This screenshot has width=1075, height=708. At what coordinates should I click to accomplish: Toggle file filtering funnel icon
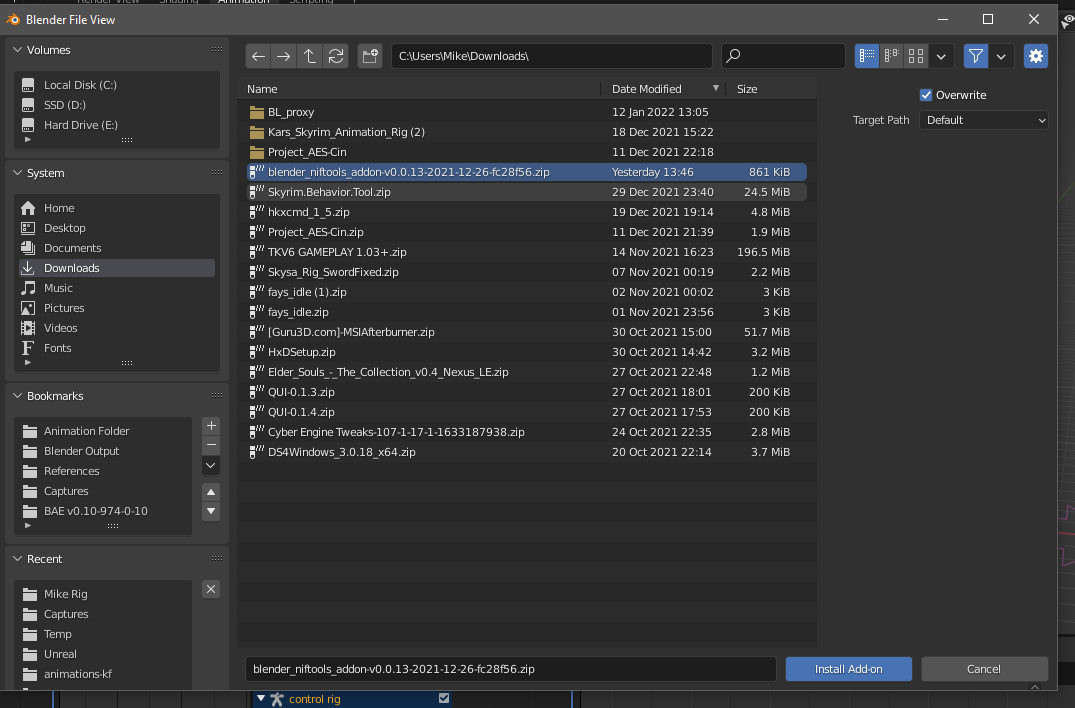[x=976, y=56]
